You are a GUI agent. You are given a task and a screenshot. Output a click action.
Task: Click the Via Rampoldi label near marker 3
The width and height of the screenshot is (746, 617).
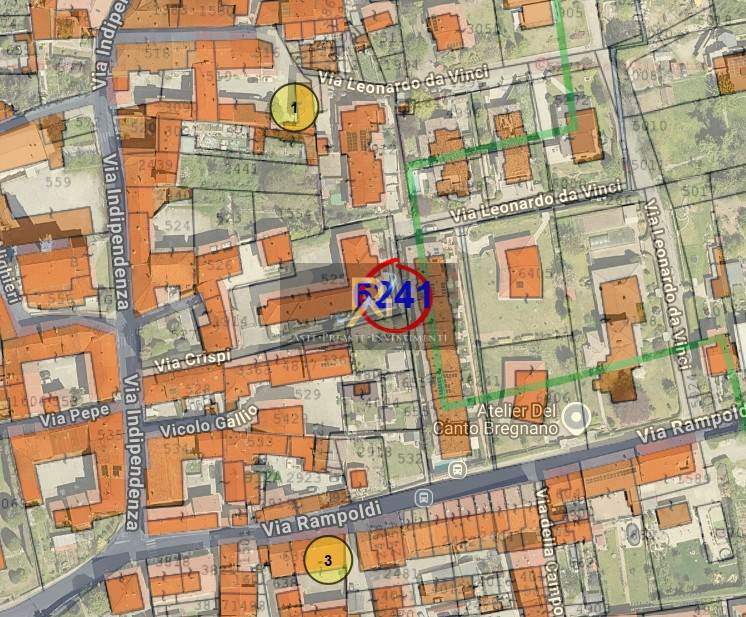[322, 519]
